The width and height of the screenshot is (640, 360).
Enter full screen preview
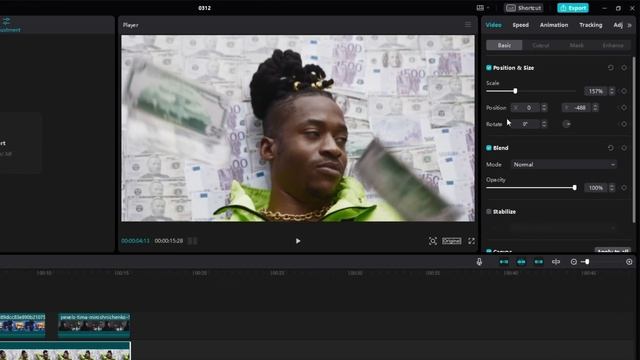[x=471, y=241]
